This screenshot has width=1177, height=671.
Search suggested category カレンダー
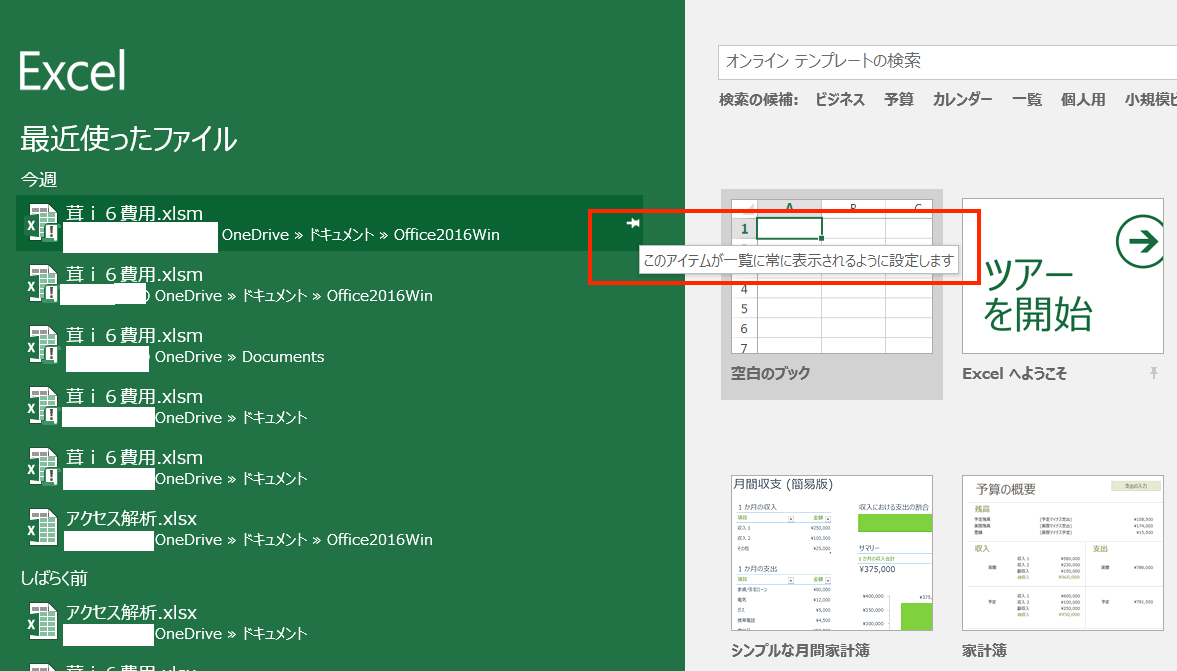[x=962, y=100]
